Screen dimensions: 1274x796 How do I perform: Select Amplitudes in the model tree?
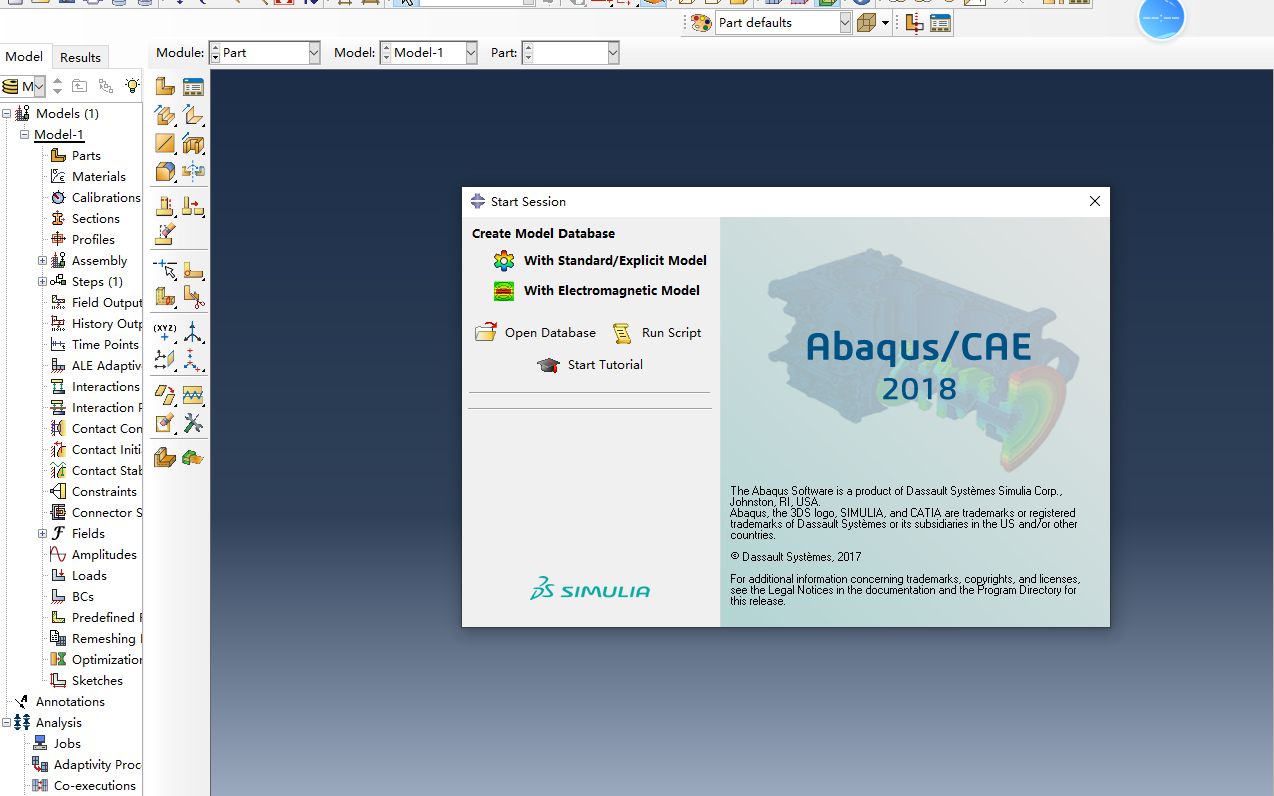104,554
